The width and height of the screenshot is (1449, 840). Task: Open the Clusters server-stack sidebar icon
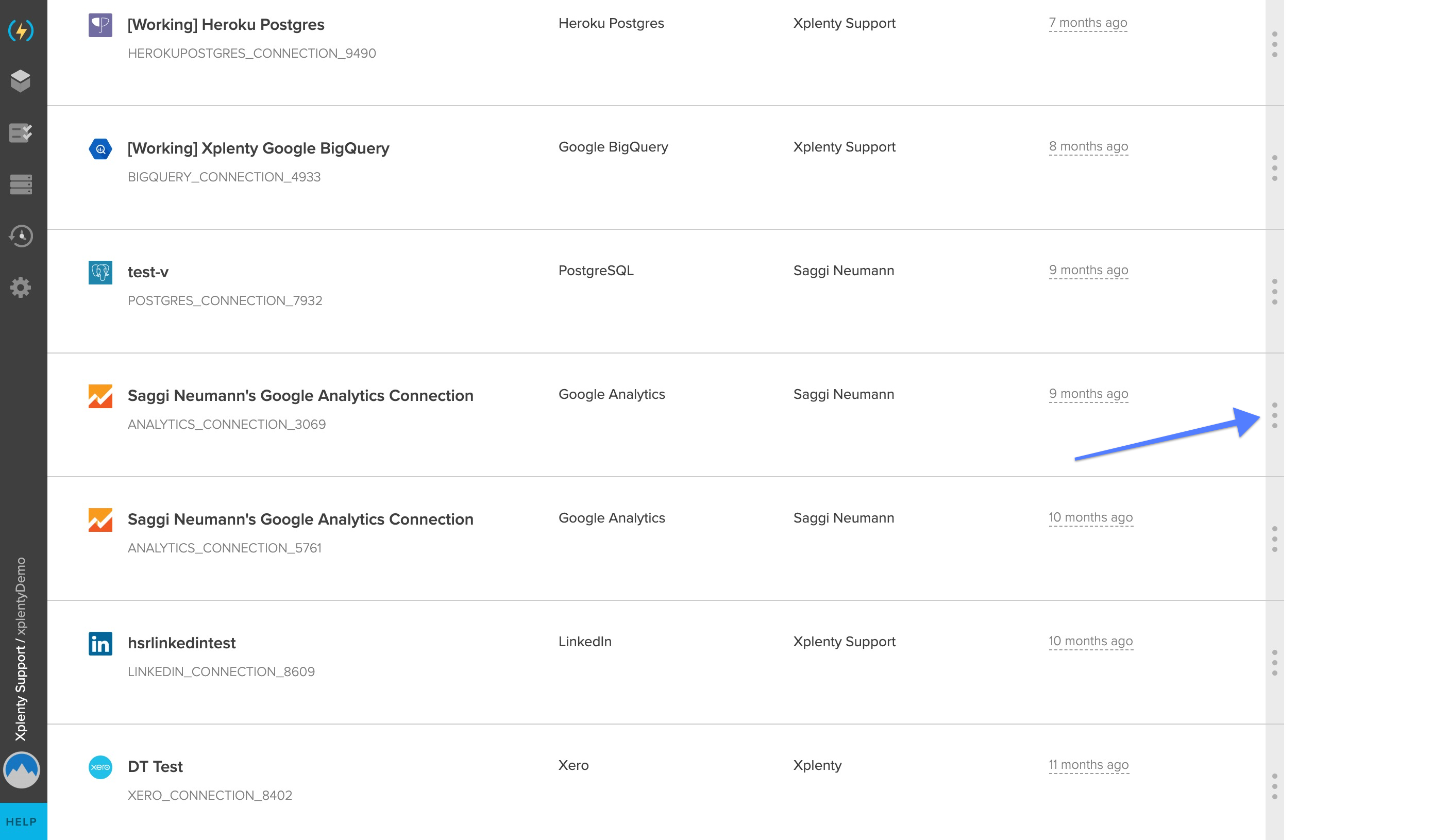[21, 184]
